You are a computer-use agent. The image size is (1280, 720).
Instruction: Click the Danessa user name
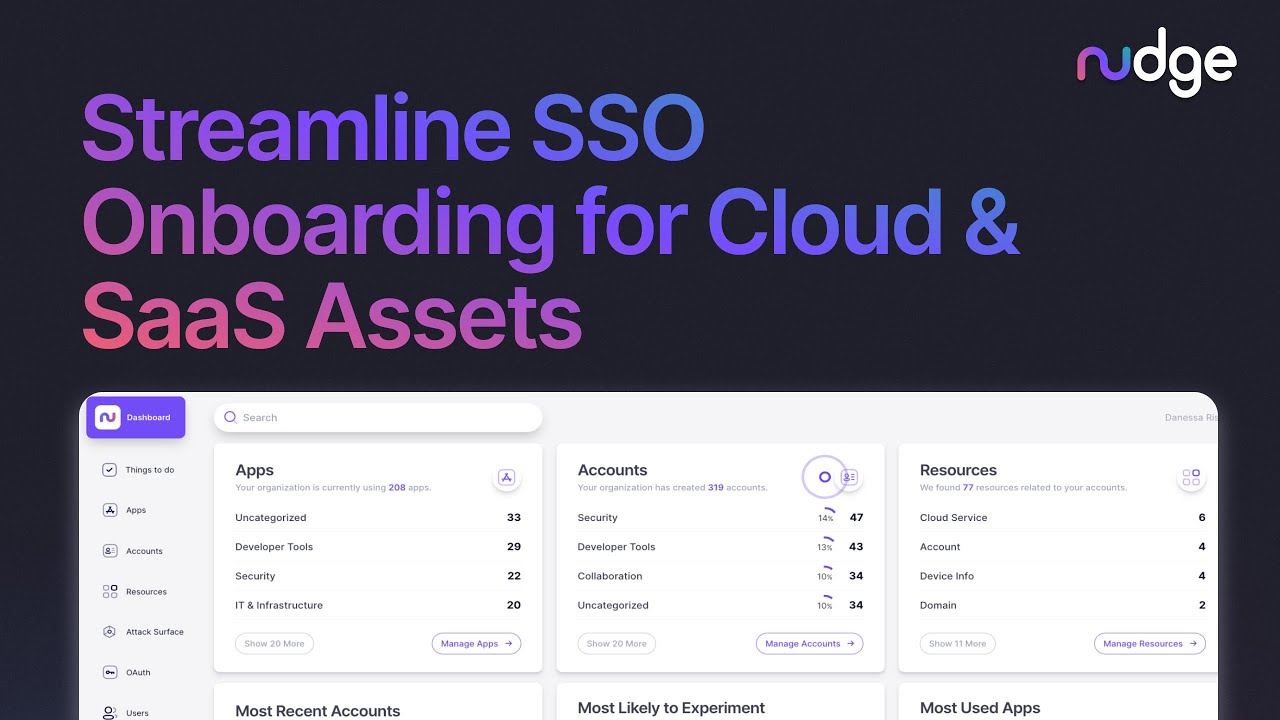click(1191, 418)
